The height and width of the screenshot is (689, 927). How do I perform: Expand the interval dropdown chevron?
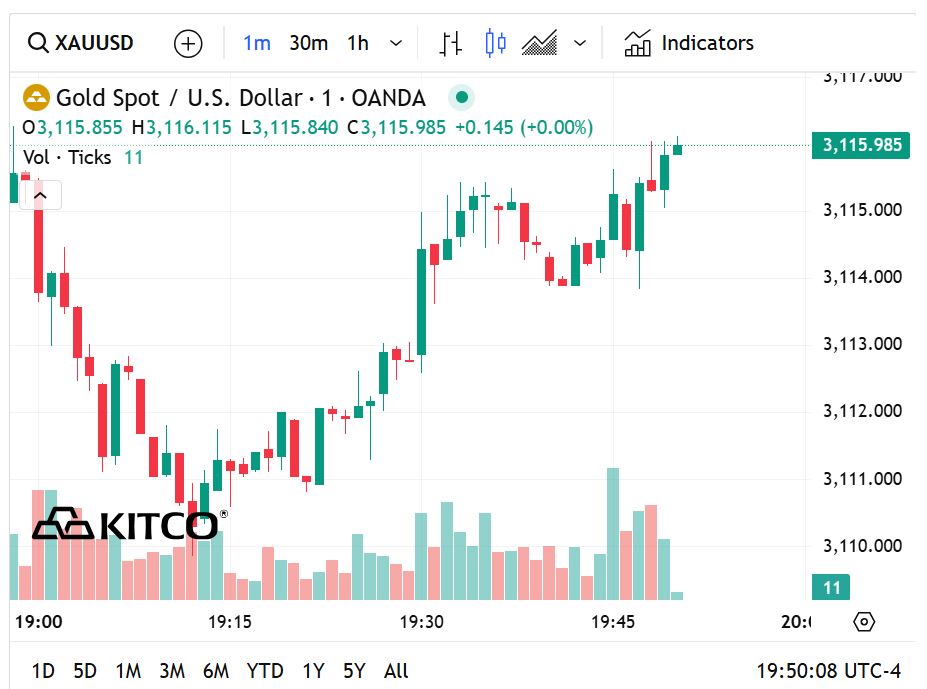point(396,43)
